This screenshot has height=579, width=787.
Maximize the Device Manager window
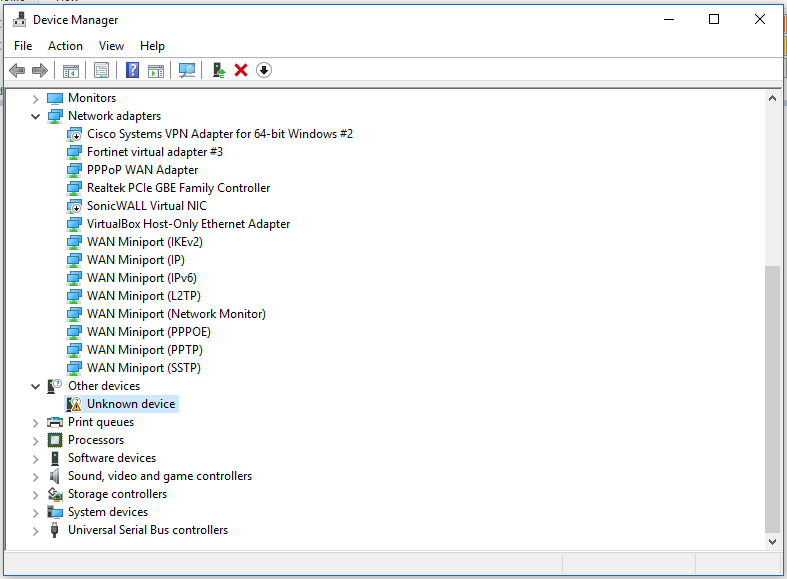coord(714,20)
